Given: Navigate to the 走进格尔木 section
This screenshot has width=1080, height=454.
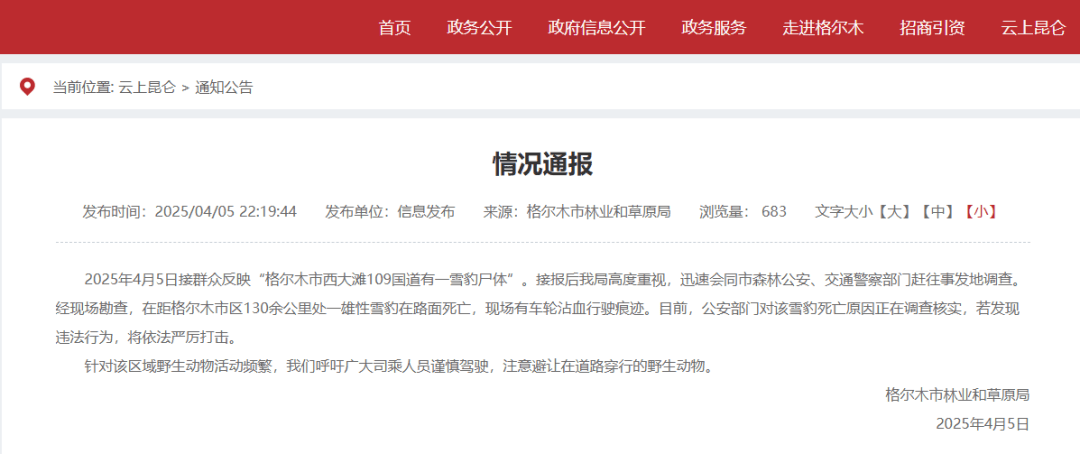Looking at the screenshot, I should pos(822,28).
